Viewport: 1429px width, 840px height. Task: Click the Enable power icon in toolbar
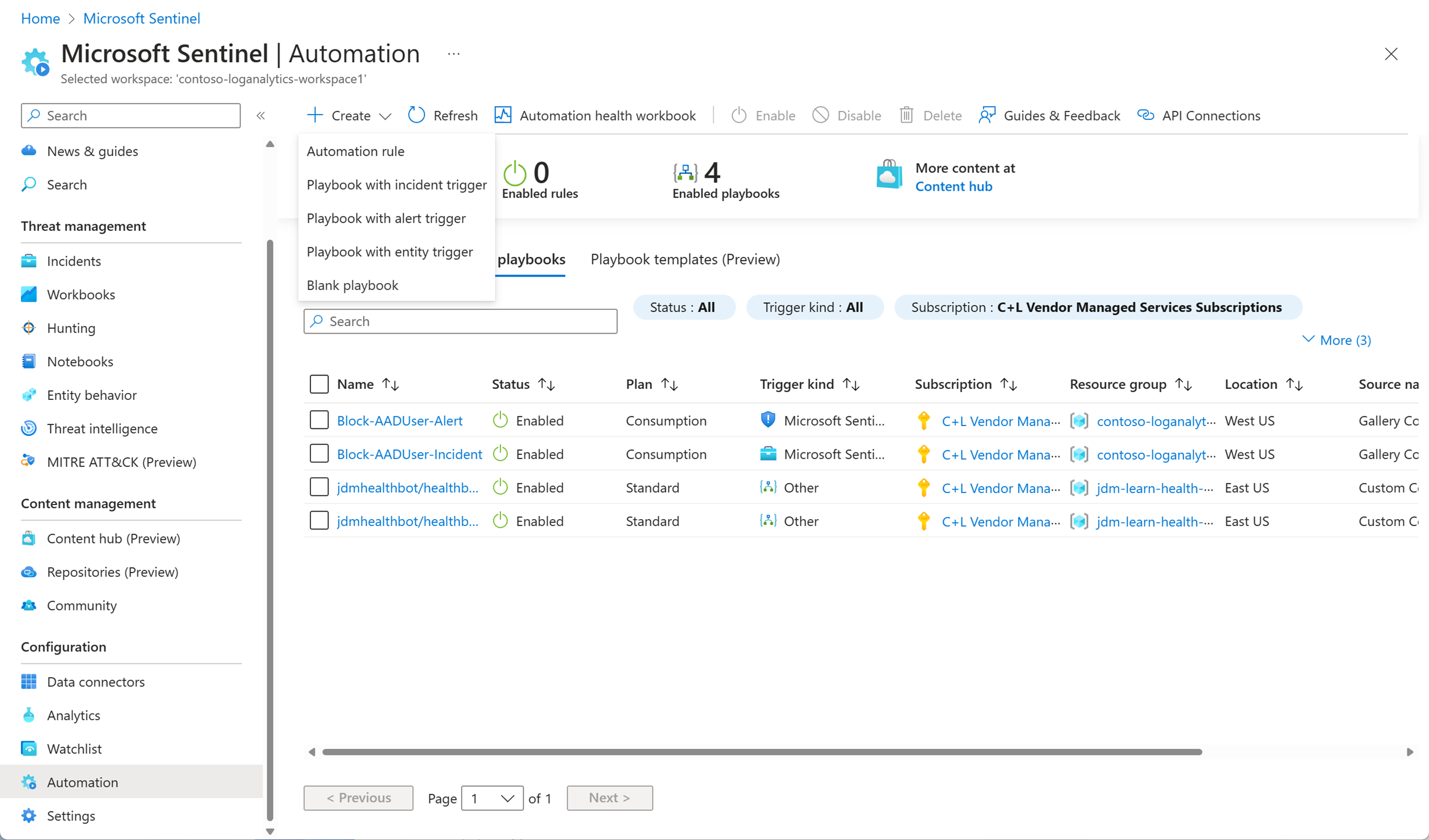click(x=738, y=115)
